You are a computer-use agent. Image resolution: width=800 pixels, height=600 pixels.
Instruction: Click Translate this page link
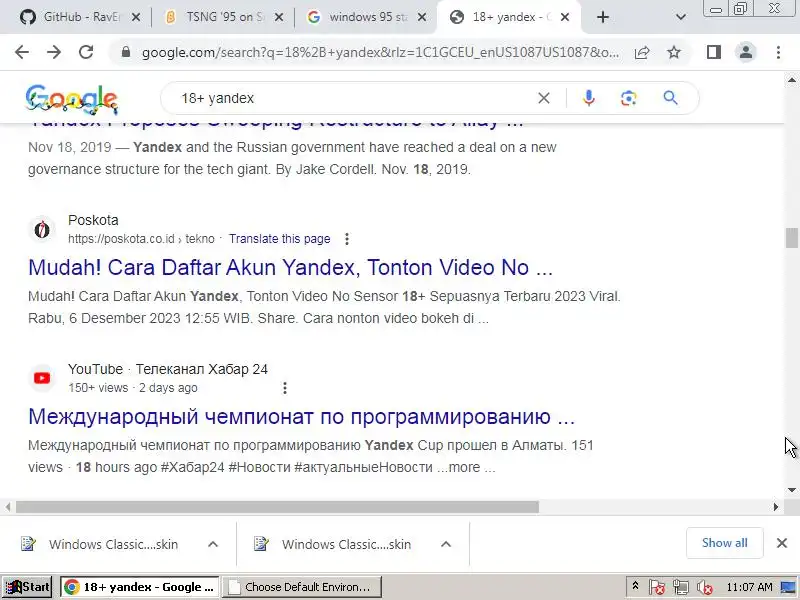point(279,239)
